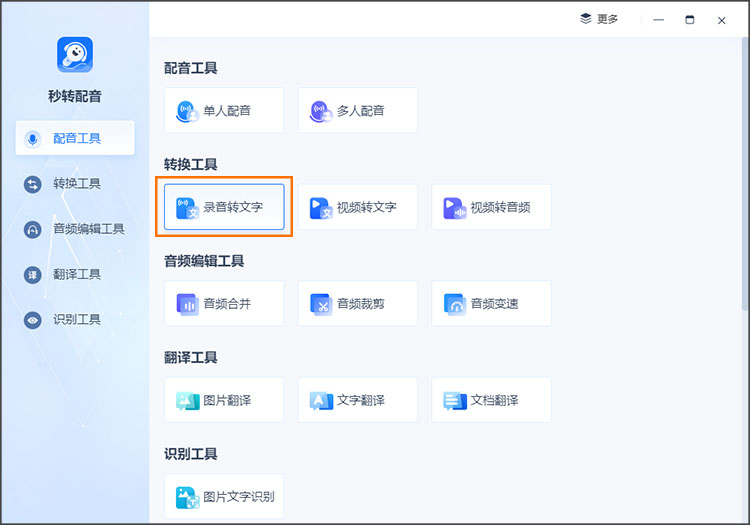The image size is (750, 525).
Task: Click the 翻译工具 section heading
Action: [x=190, y=358]
